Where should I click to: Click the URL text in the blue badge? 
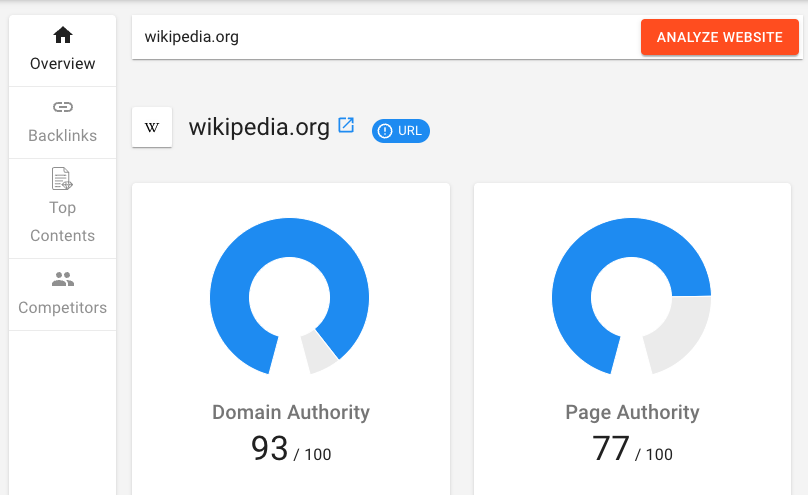410,131
